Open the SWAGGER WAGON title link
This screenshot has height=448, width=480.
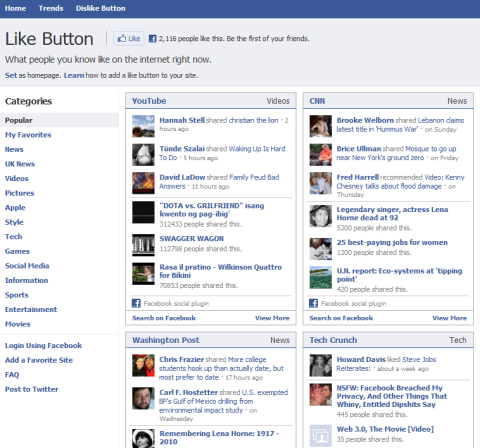[191, 239]
